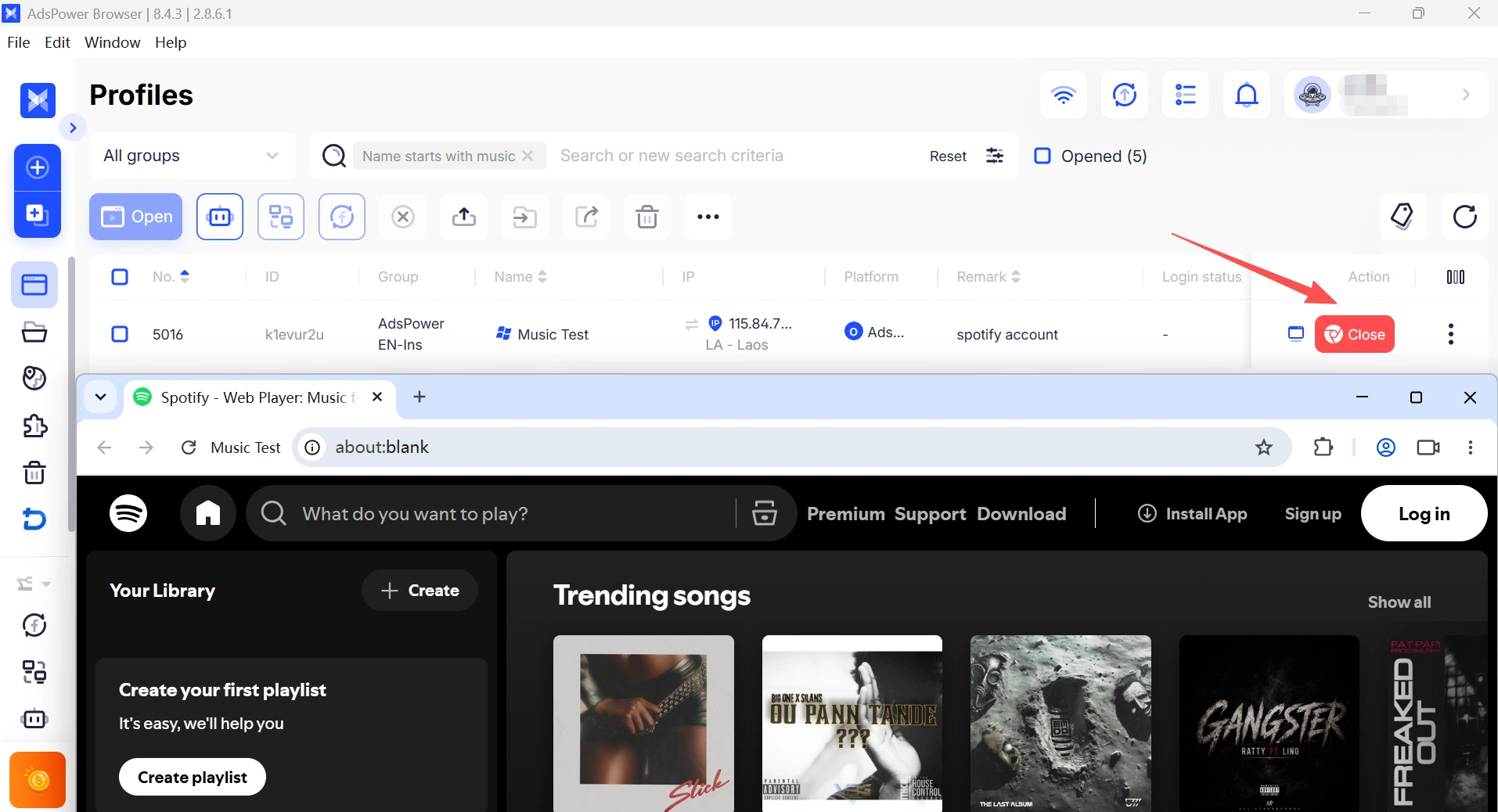Expand the AdsPower sidebar chevron
The height and width of the screenshot is (812, 1498).
pos(73,128)
